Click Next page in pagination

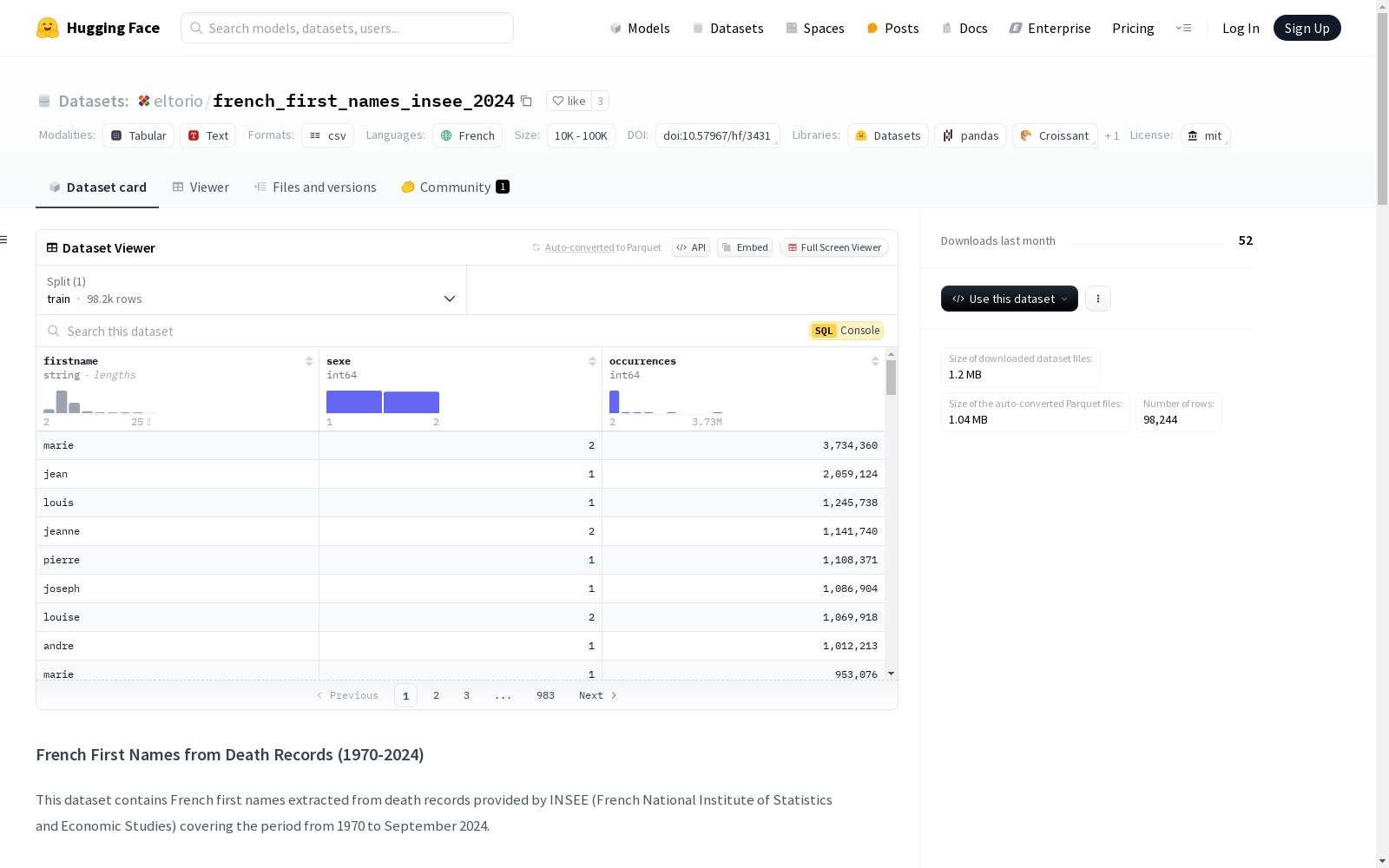598,695
